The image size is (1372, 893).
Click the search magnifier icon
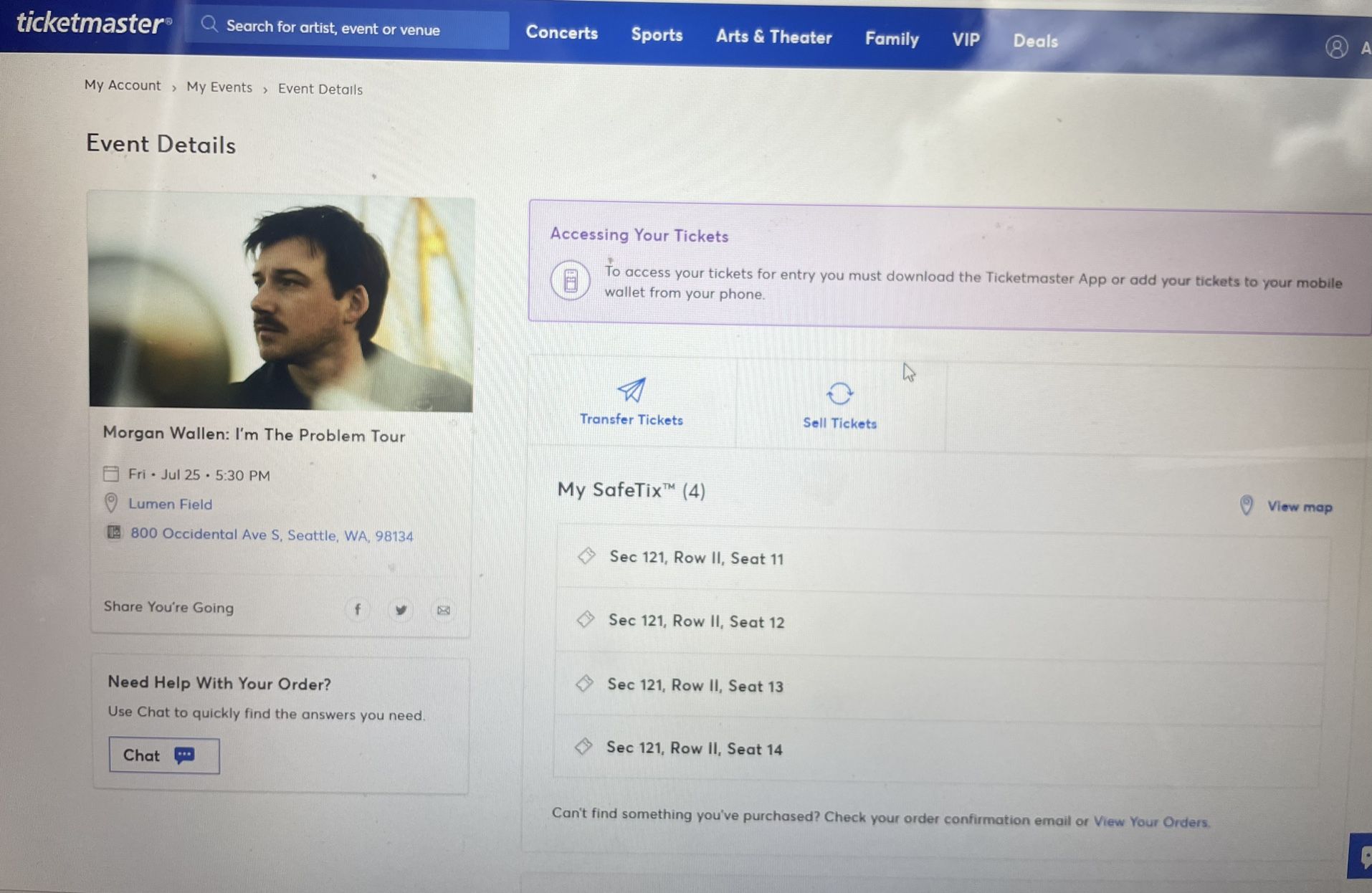point(209,25)
